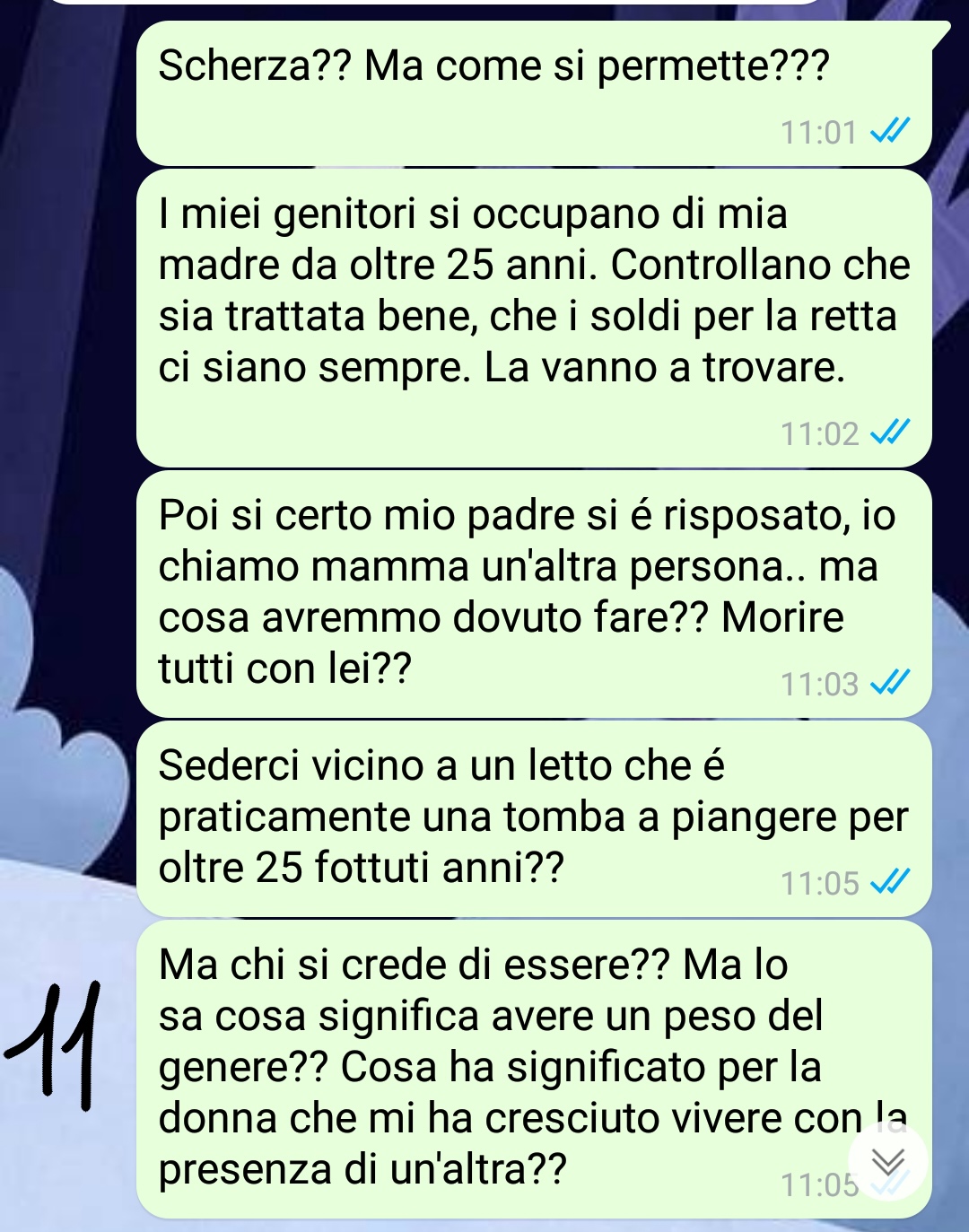Click the read ticks beside the 11:02 timestamp
969x1232 pixels.
coord(890,433)
